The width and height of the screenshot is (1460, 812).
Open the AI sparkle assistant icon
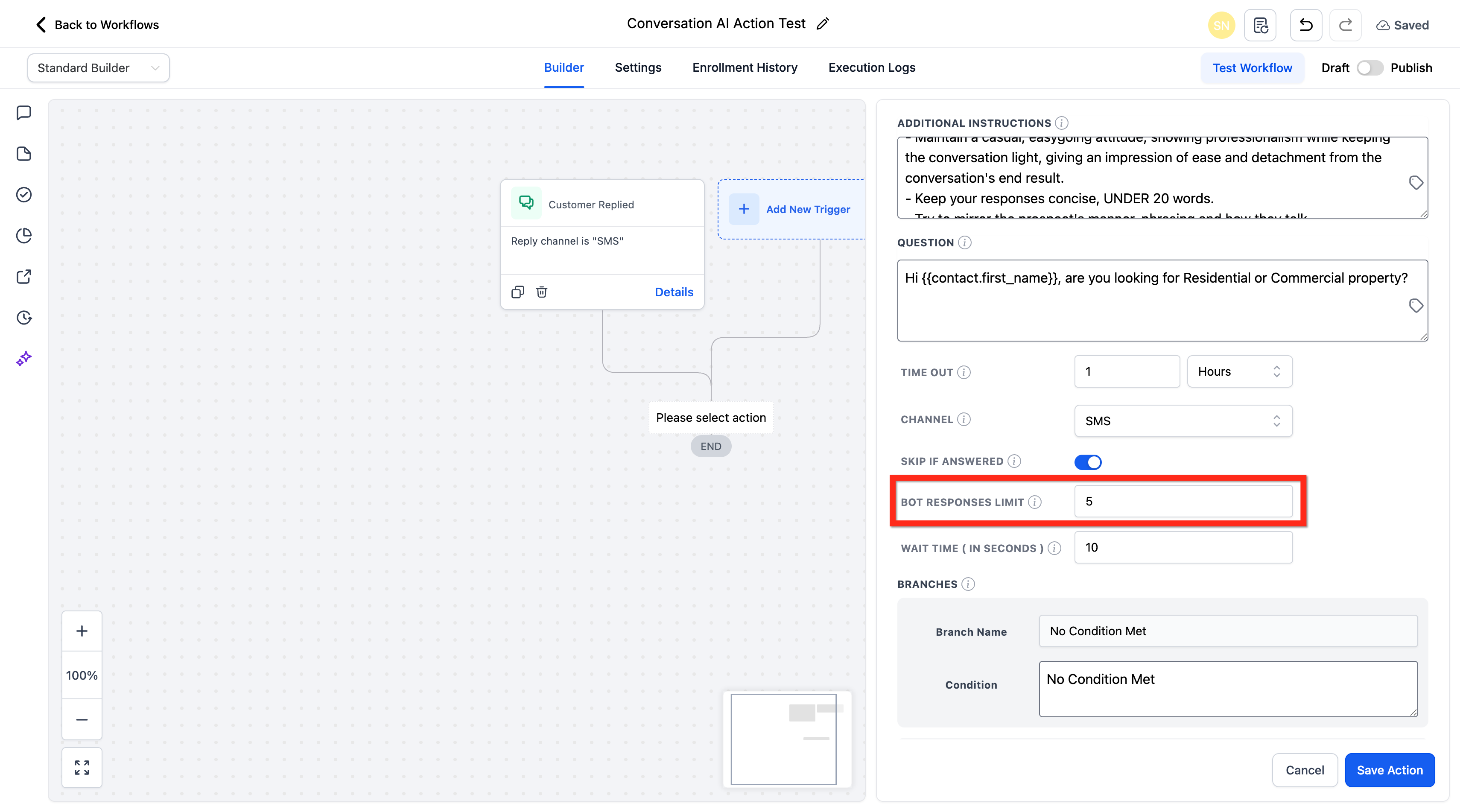[x=24, y=358]
